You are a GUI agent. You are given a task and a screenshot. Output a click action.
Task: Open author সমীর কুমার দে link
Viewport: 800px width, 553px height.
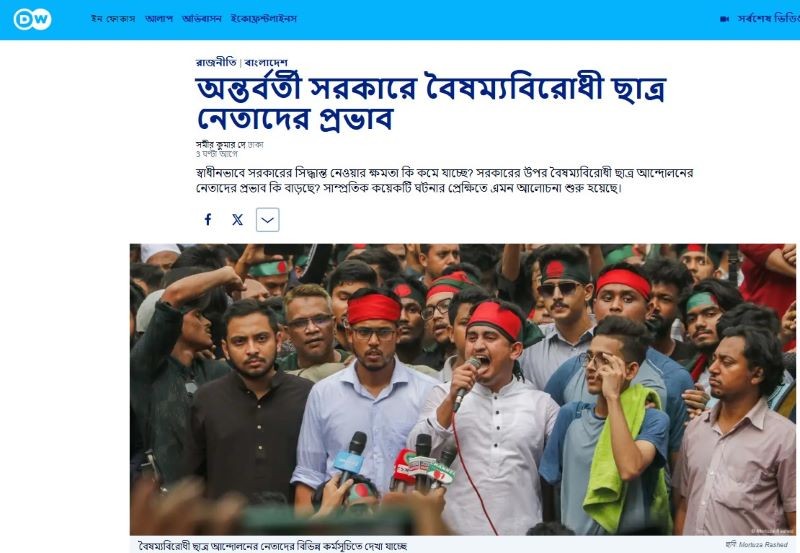pos(221,145)
